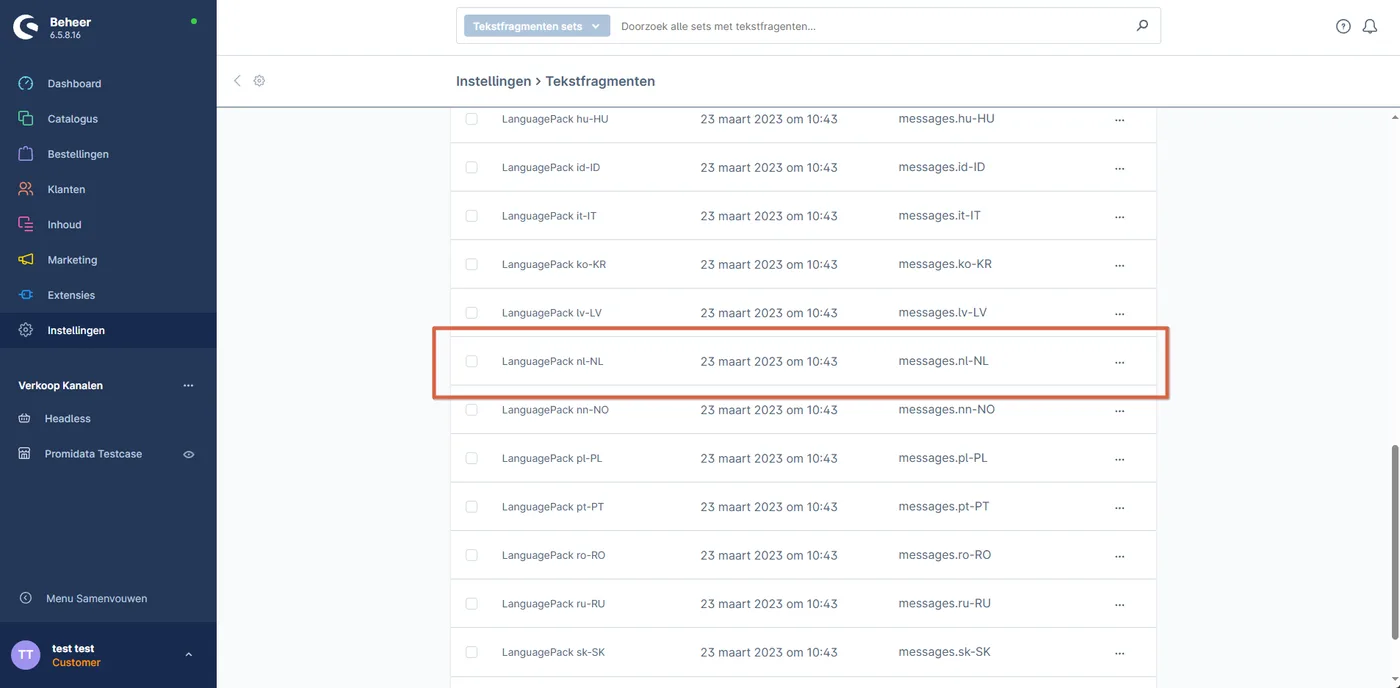The image size is (1400, 688).
Task: Click Menu Samenvouwen to collapse sidebar
Action: (96, 599)
